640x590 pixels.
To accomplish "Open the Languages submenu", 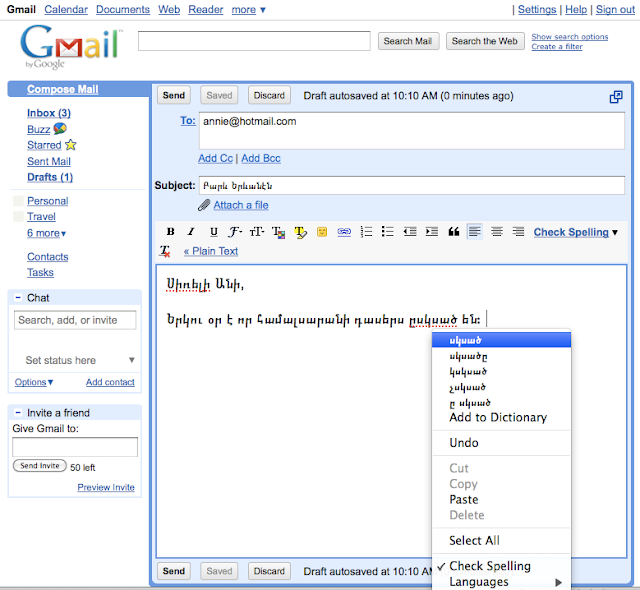I will pyautogui.click(x=501, y=582).
